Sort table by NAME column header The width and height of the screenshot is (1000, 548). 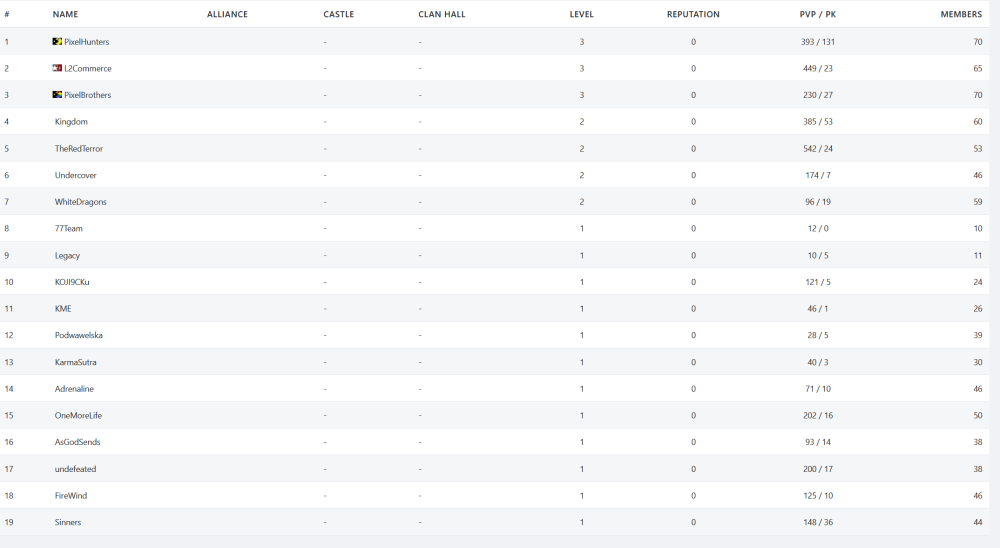tap(65, 15)
